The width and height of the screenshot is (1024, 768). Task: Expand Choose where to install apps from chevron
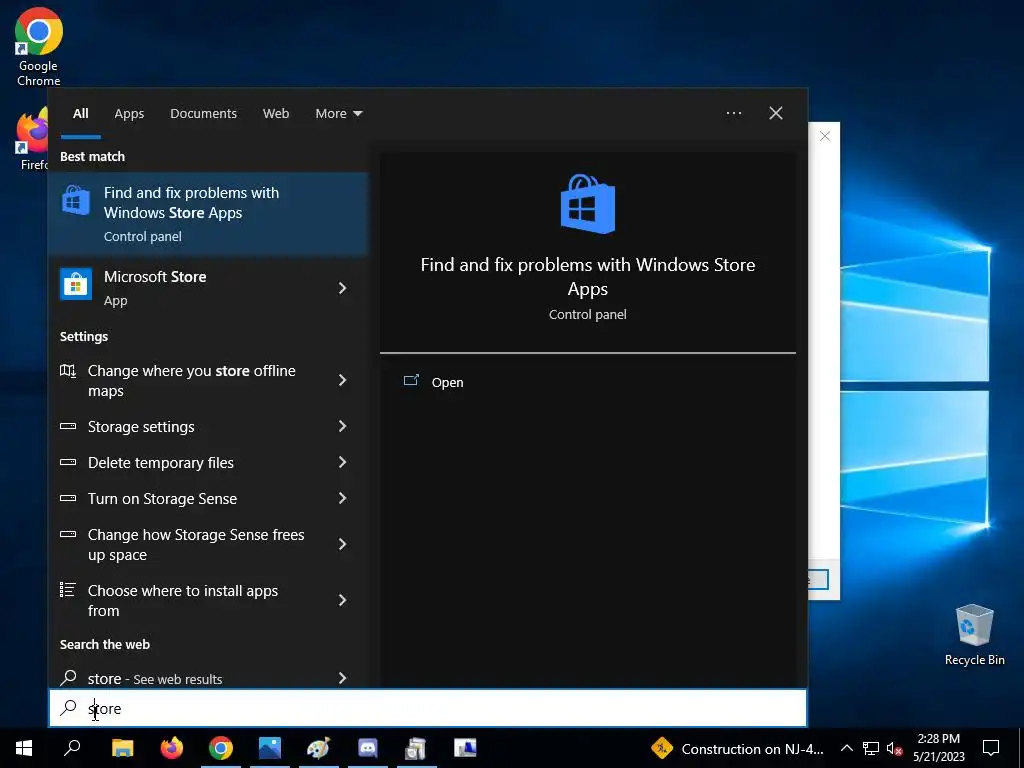(342, 600)
